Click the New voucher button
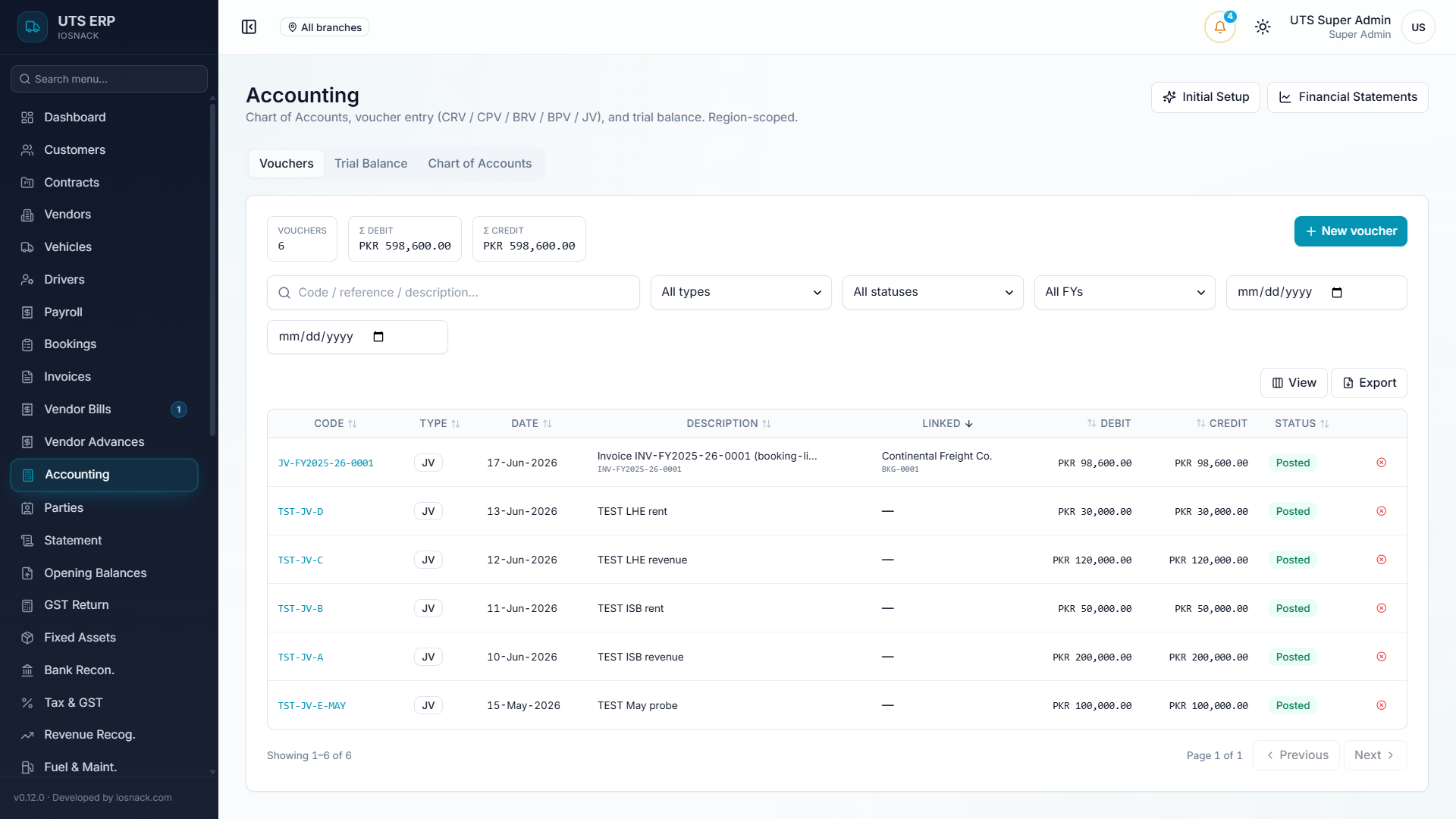The width and height of the screenshot is (1456, 819). coord(1351,231)
